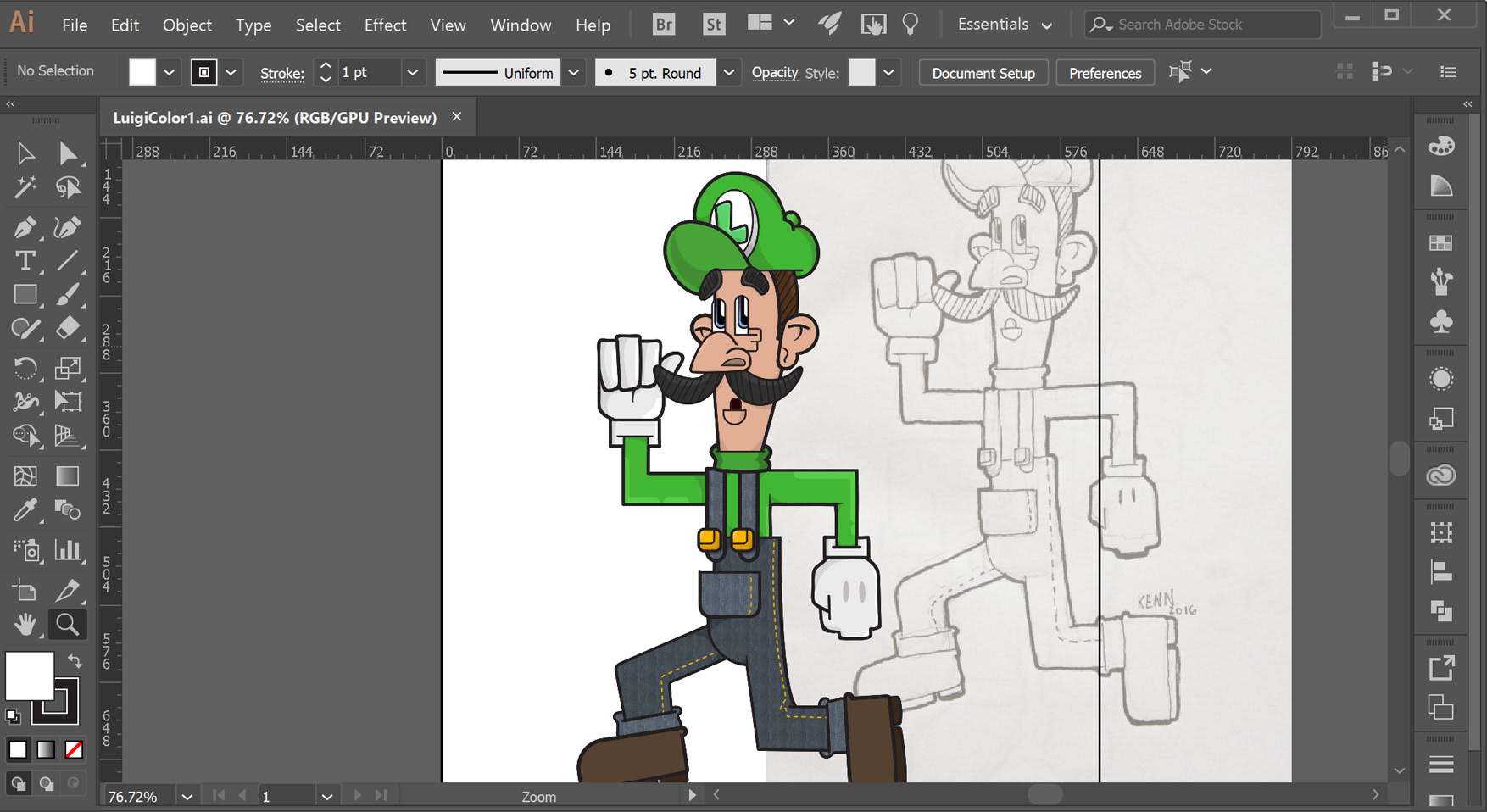The image size is (1487, 812).
Task: Select the Lasso tool
Action: (68, 186)
